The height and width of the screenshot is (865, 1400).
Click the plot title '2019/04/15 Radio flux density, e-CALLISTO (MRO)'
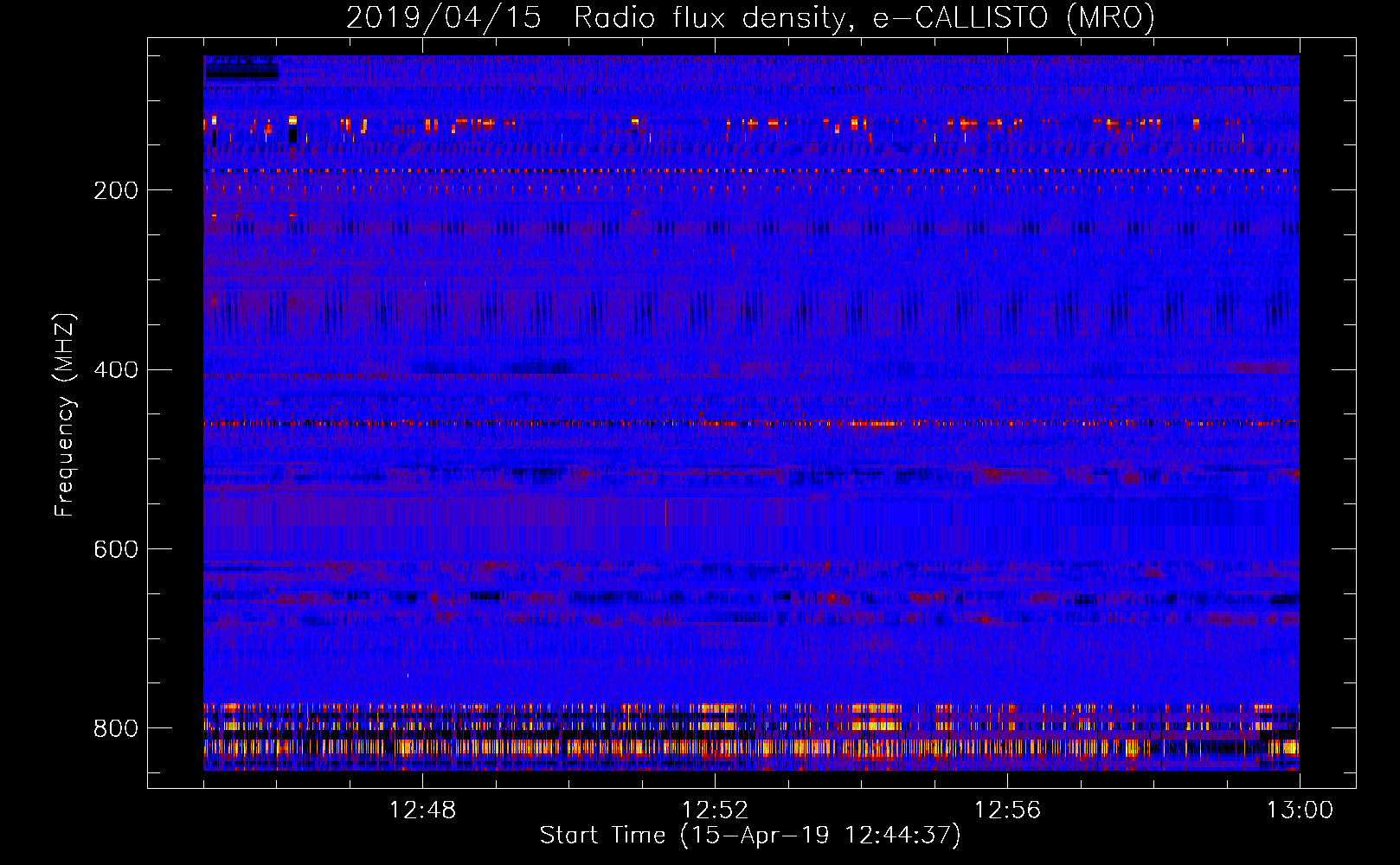pos(750,17)
